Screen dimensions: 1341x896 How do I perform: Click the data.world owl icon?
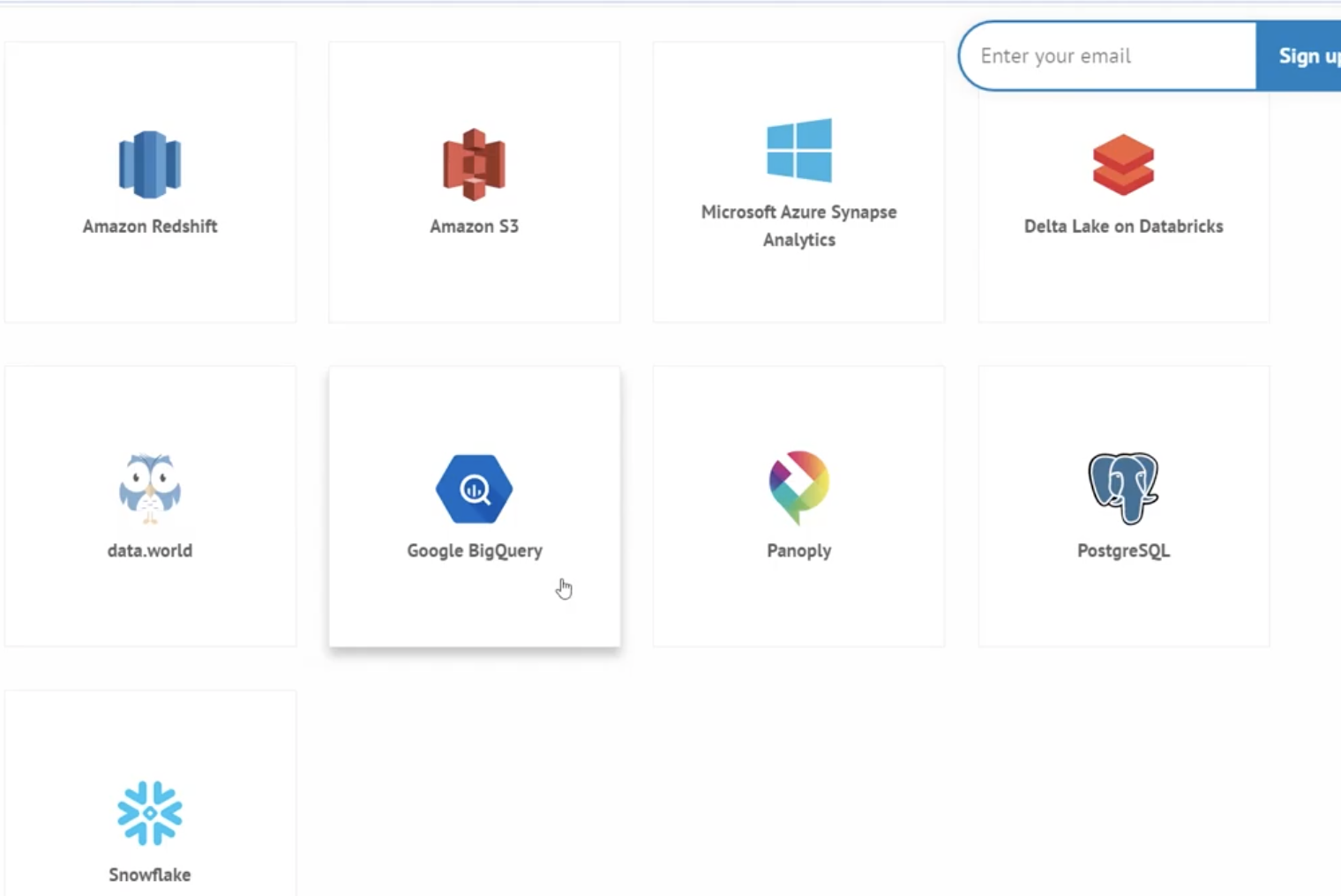point(150,489)
